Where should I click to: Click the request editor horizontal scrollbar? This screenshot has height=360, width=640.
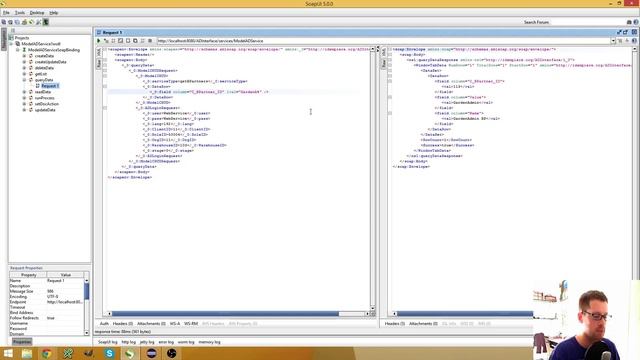pyautogui.click(x=226, y=314)
